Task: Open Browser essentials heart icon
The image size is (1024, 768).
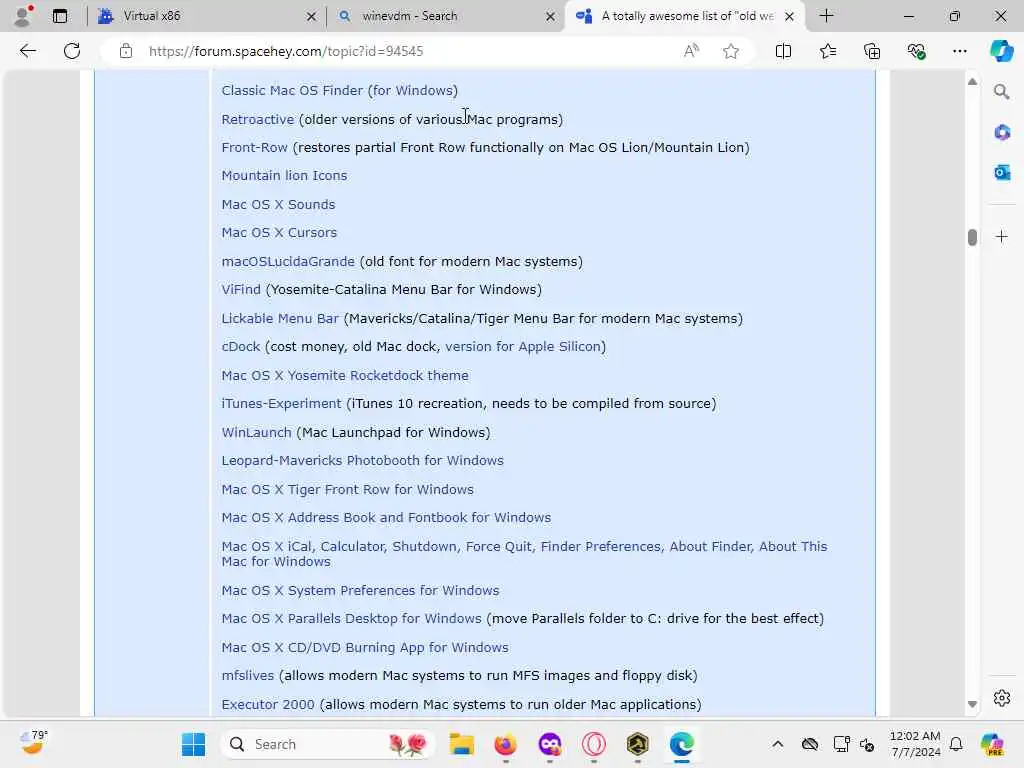Action: (x=916, y=51)
